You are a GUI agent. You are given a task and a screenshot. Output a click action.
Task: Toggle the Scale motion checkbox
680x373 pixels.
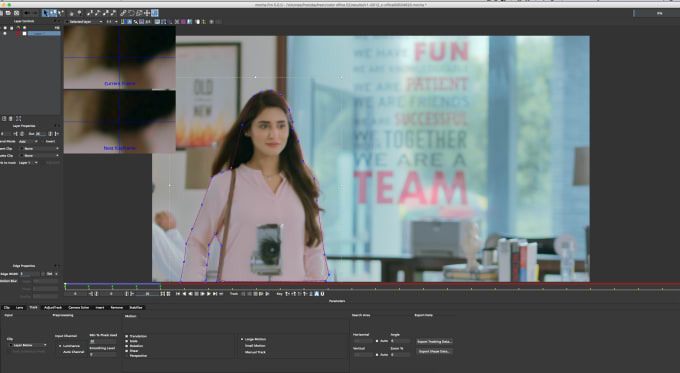coord(127,341)
